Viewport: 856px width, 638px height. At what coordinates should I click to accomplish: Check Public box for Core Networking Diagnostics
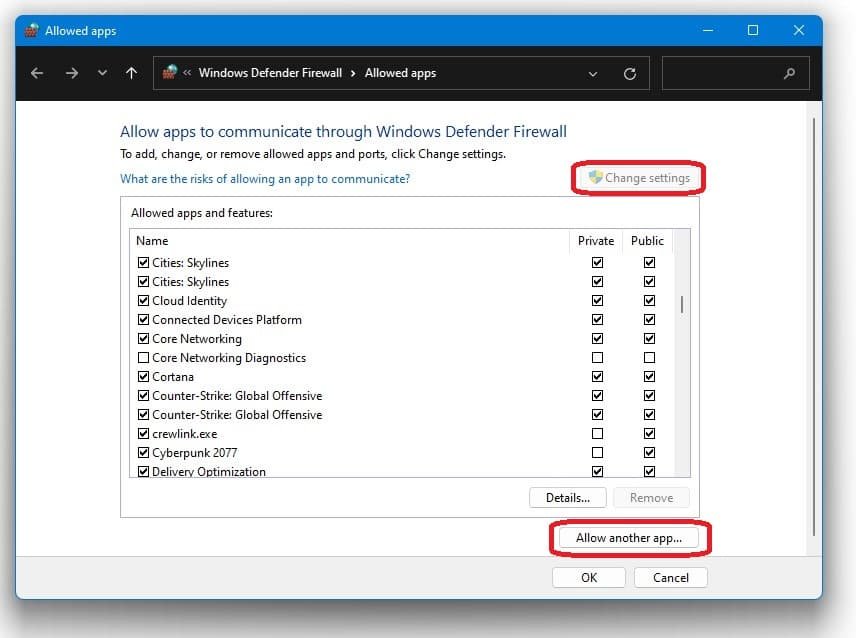tap(649, 357)
